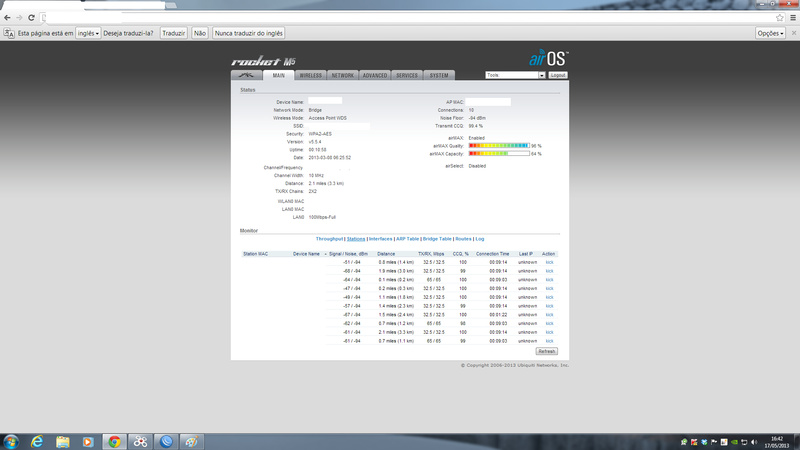The image size is (800, 450).
Task: Sort by Connection Time column header
Action: (492, 254)
